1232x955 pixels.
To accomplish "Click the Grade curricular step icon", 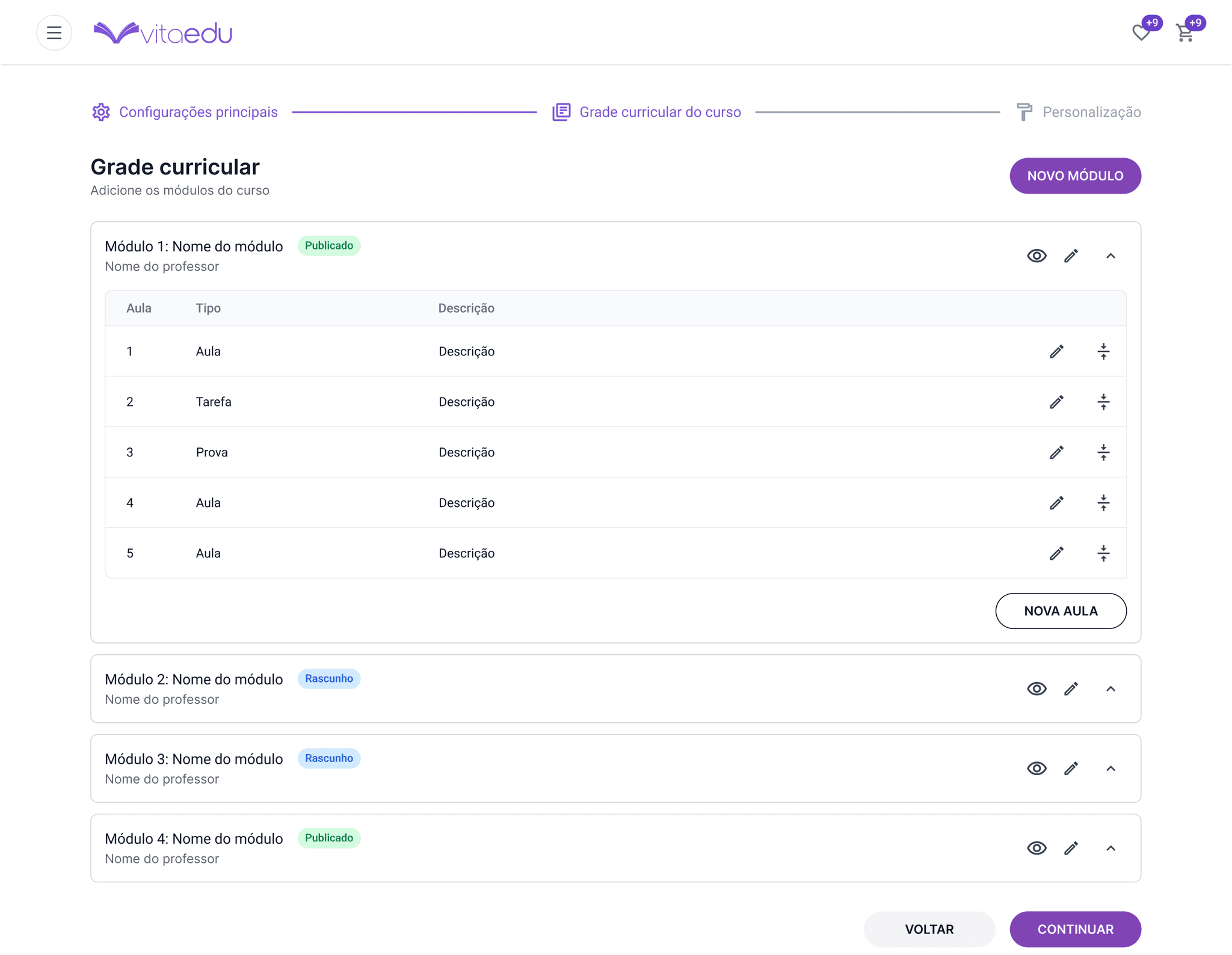I will point(561,112).
